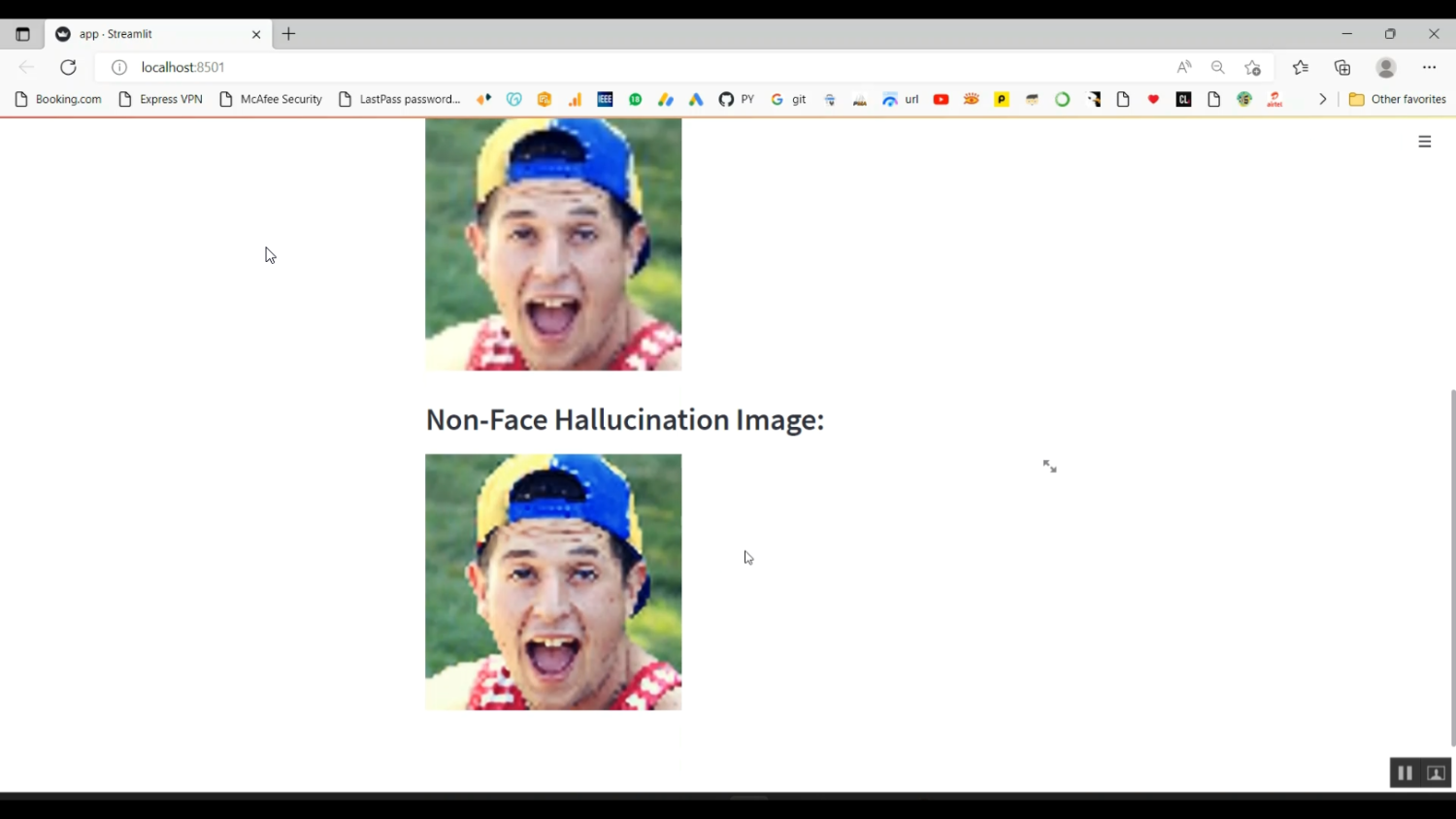
Task: Open the tab actions menu
Action: click(x=22, y=33)
